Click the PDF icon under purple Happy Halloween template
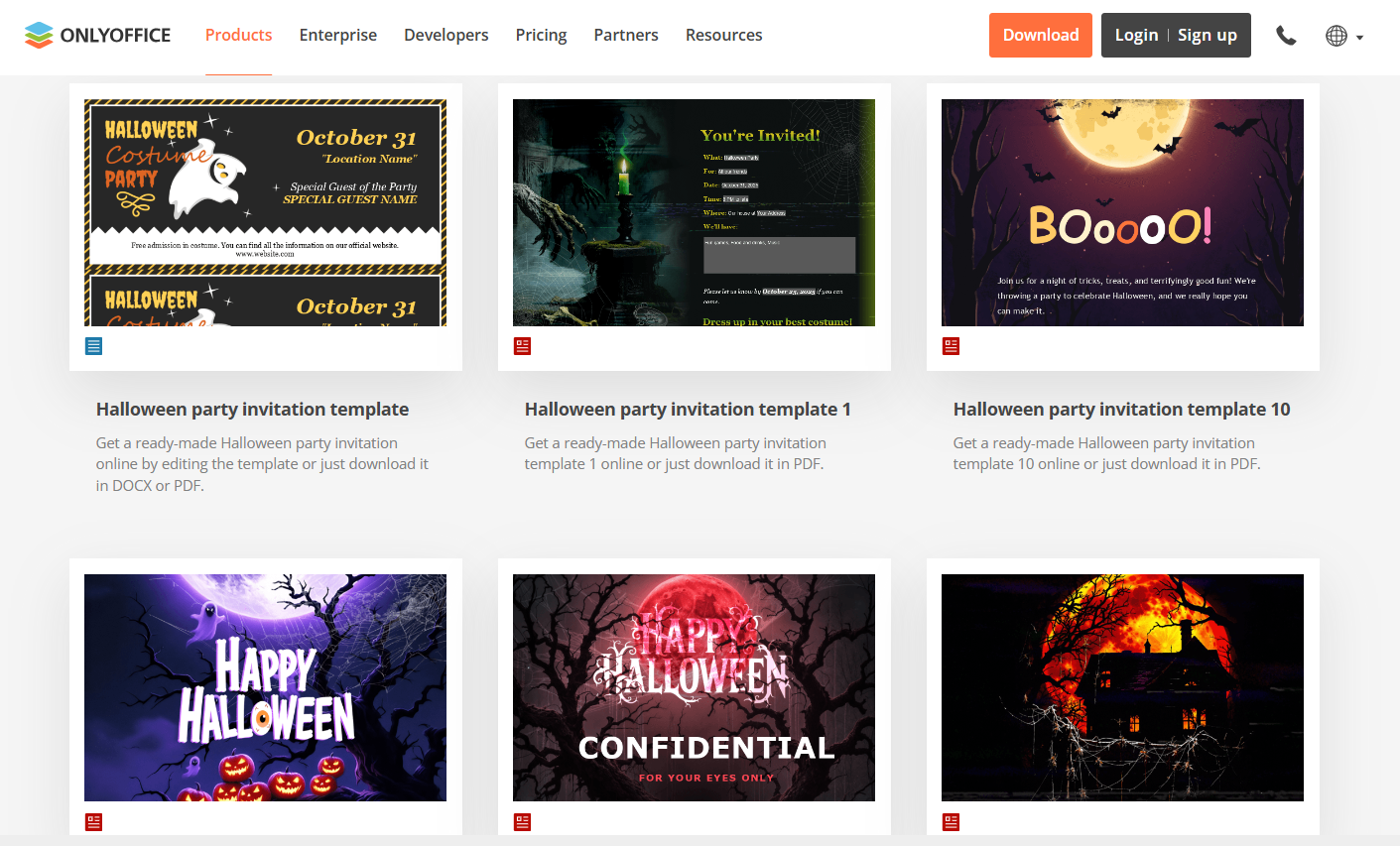The height and width of the screenshot is (846, 1400). coord(94,822)
